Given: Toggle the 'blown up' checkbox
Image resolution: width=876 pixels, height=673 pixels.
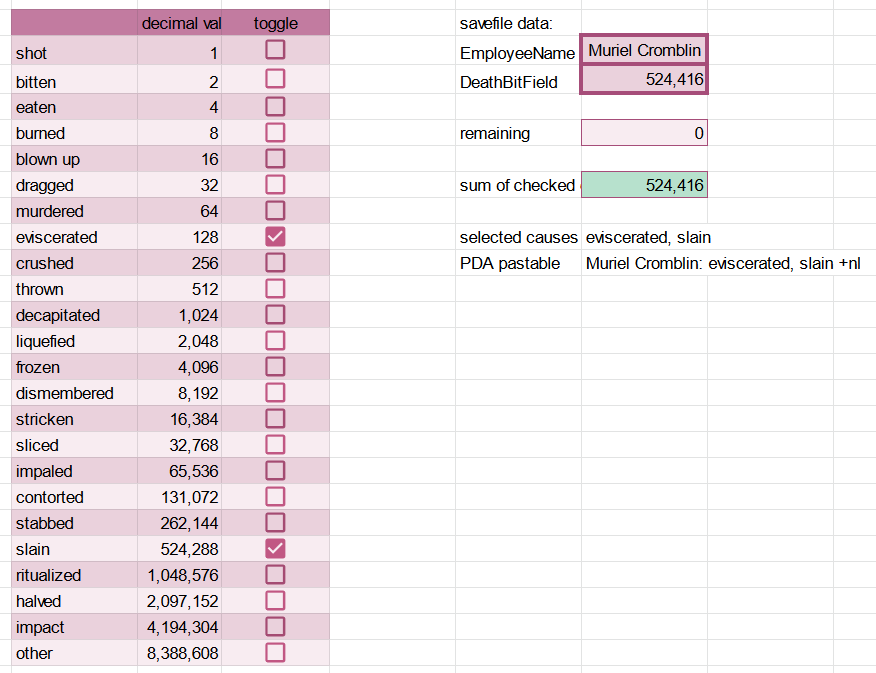Looking at the screenshot, I should [x=275, y=159].
